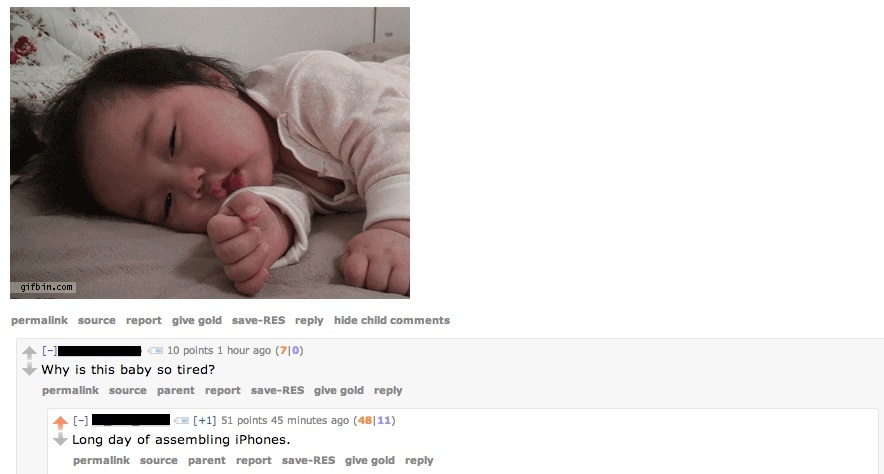This screenshot has width=884, height=474.
Task: Reply to the "Why is this baby so tired?" comment
Action: coord(388,391)
